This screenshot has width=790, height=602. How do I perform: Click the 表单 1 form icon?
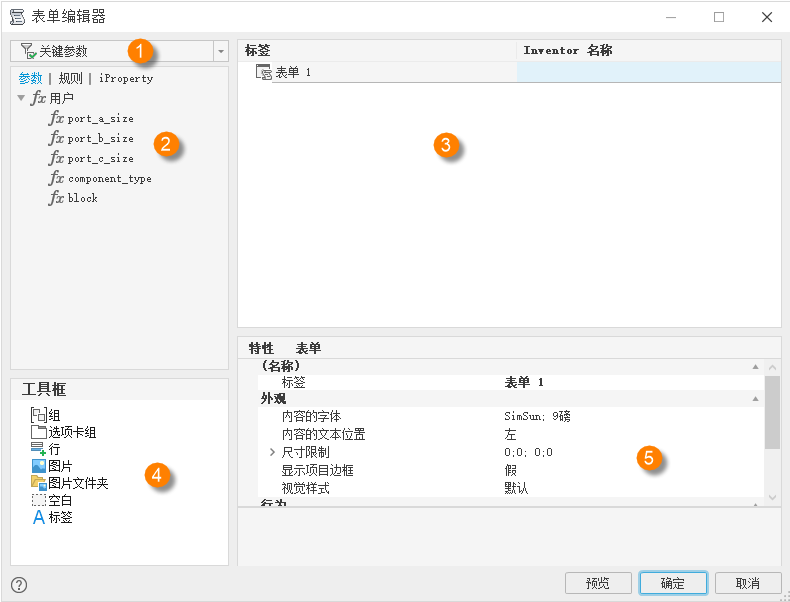click(264, 72)
